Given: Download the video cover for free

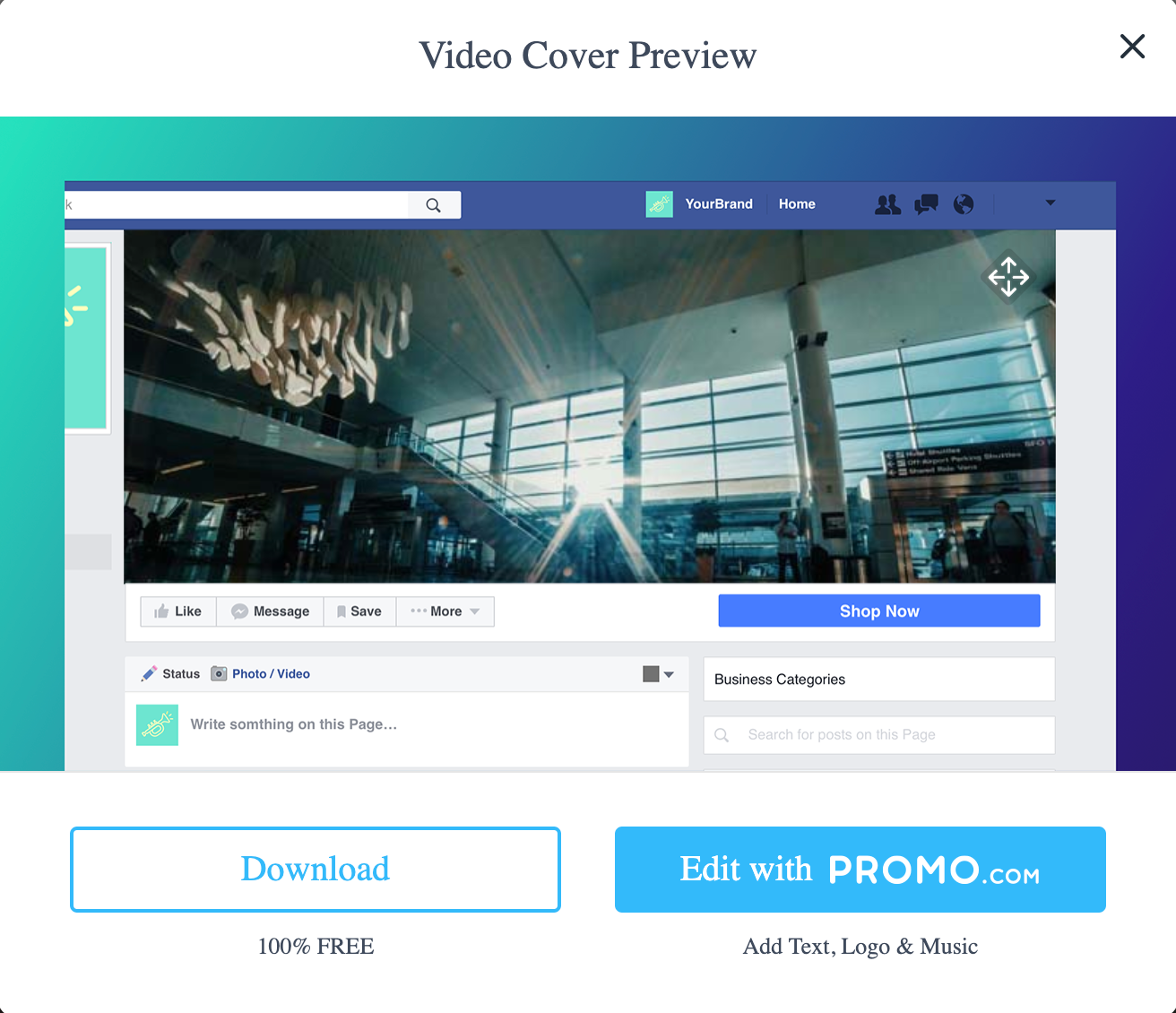Looking at the screenshot, I should pos(316,869).
